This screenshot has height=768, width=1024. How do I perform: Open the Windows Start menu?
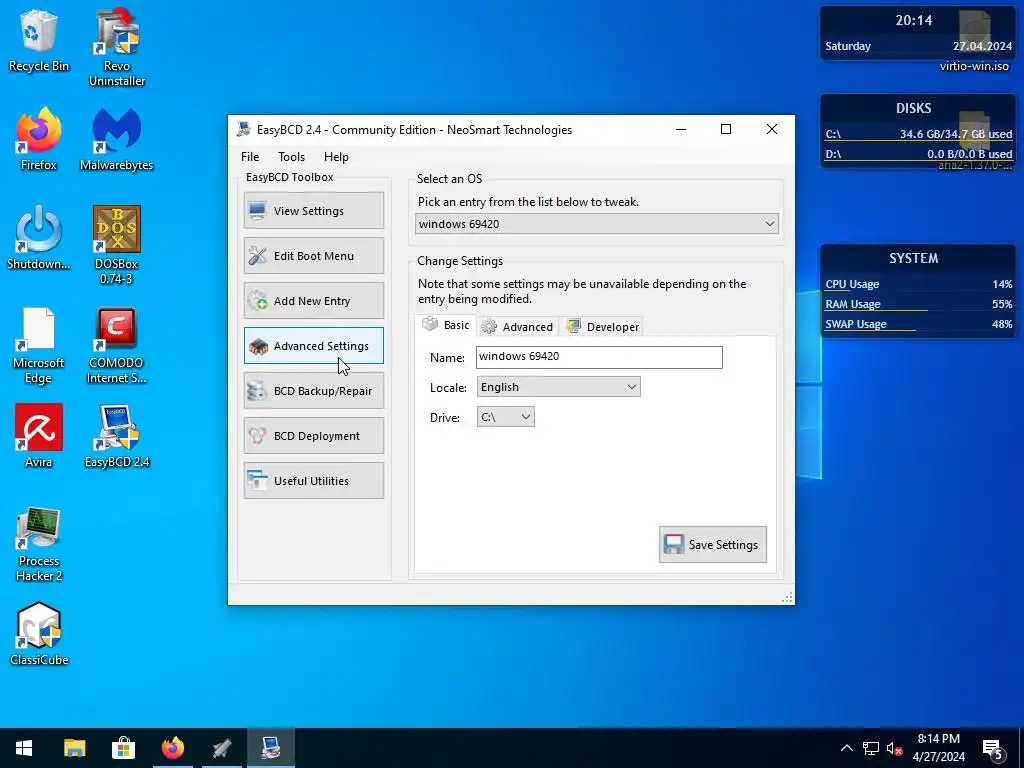24,748
